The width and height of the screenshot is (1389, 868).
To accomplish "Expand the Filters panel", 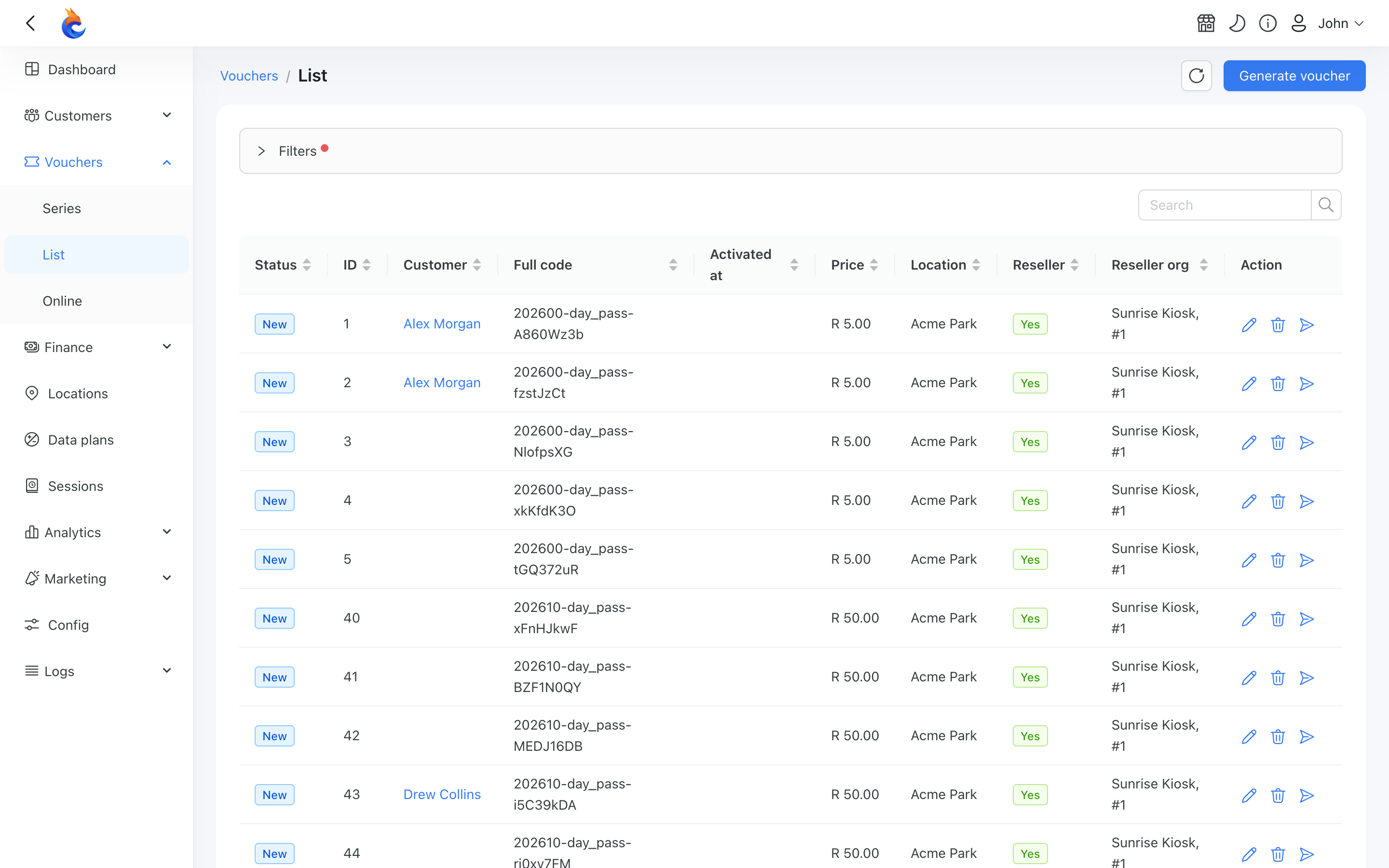I will point(790,151).
